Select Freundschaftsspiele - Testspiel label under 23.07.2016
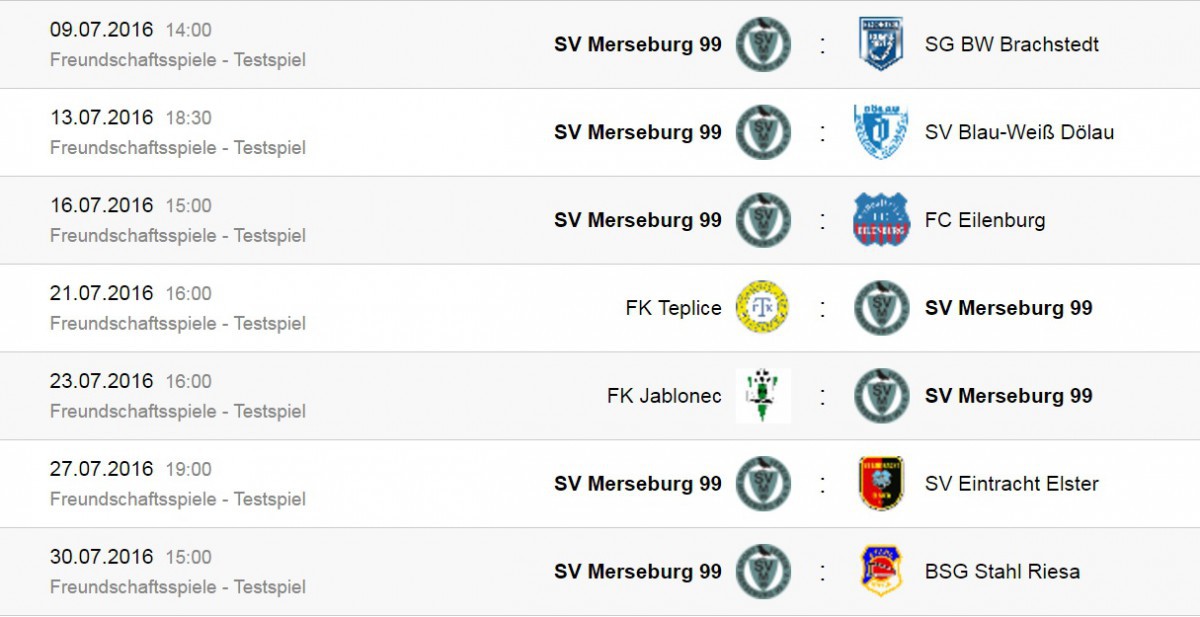The image size is (1200, 617). coord(178,411)
